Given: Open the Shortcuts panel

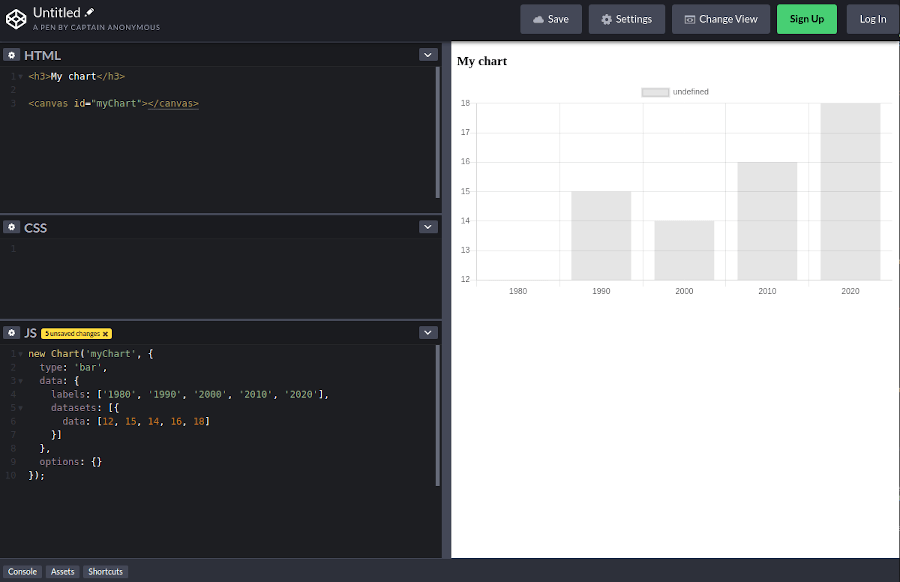Looking at the screenshot, I should 105,571.
